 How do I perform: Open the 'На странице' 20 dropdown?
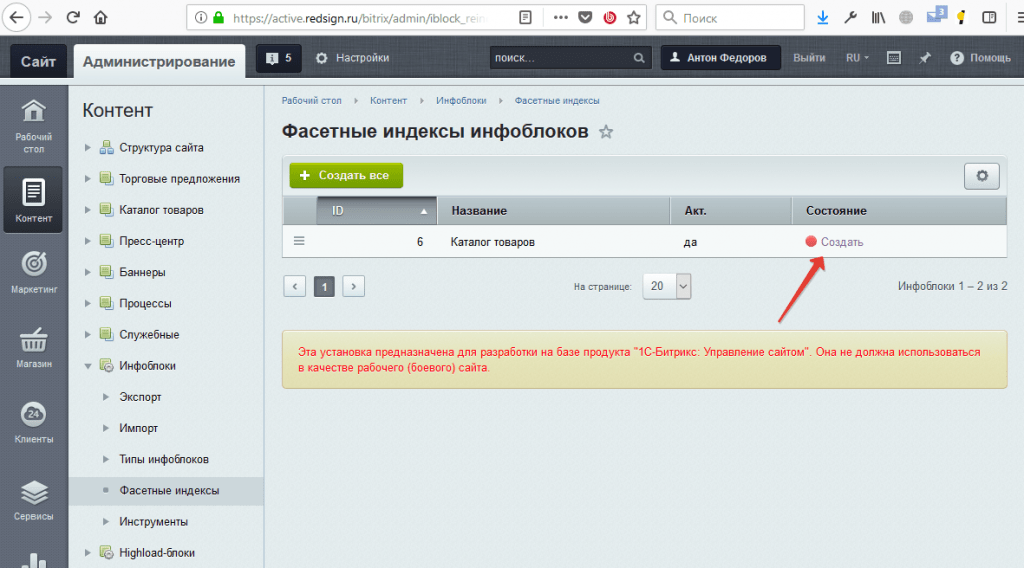(x=667, y=286)
